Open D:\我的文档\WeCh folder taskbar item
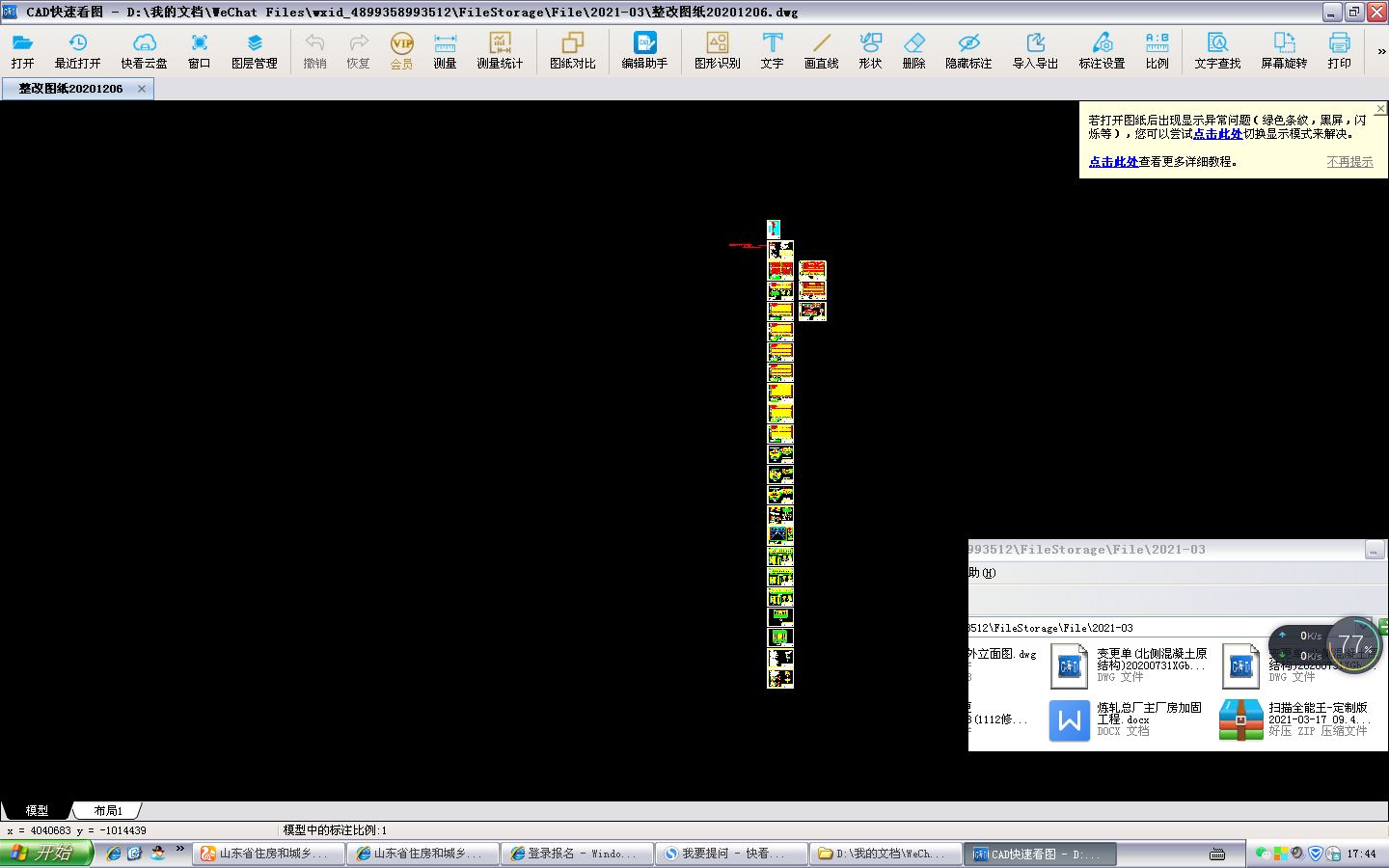This screenshot has width=1389, height=868. point(886,854)
